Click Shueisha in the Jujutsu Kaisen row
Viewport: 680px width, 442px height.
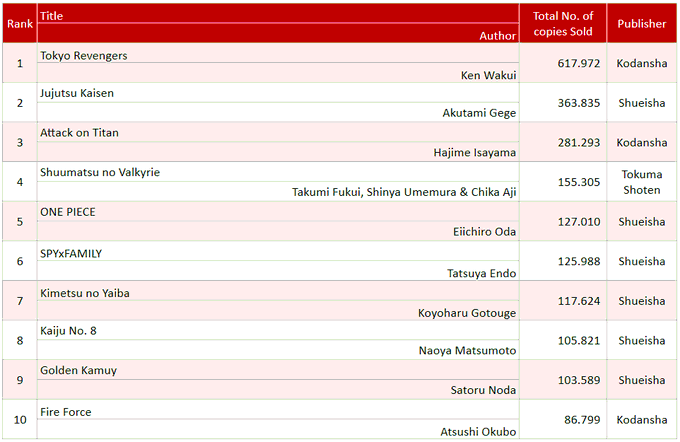click(642, 103)
